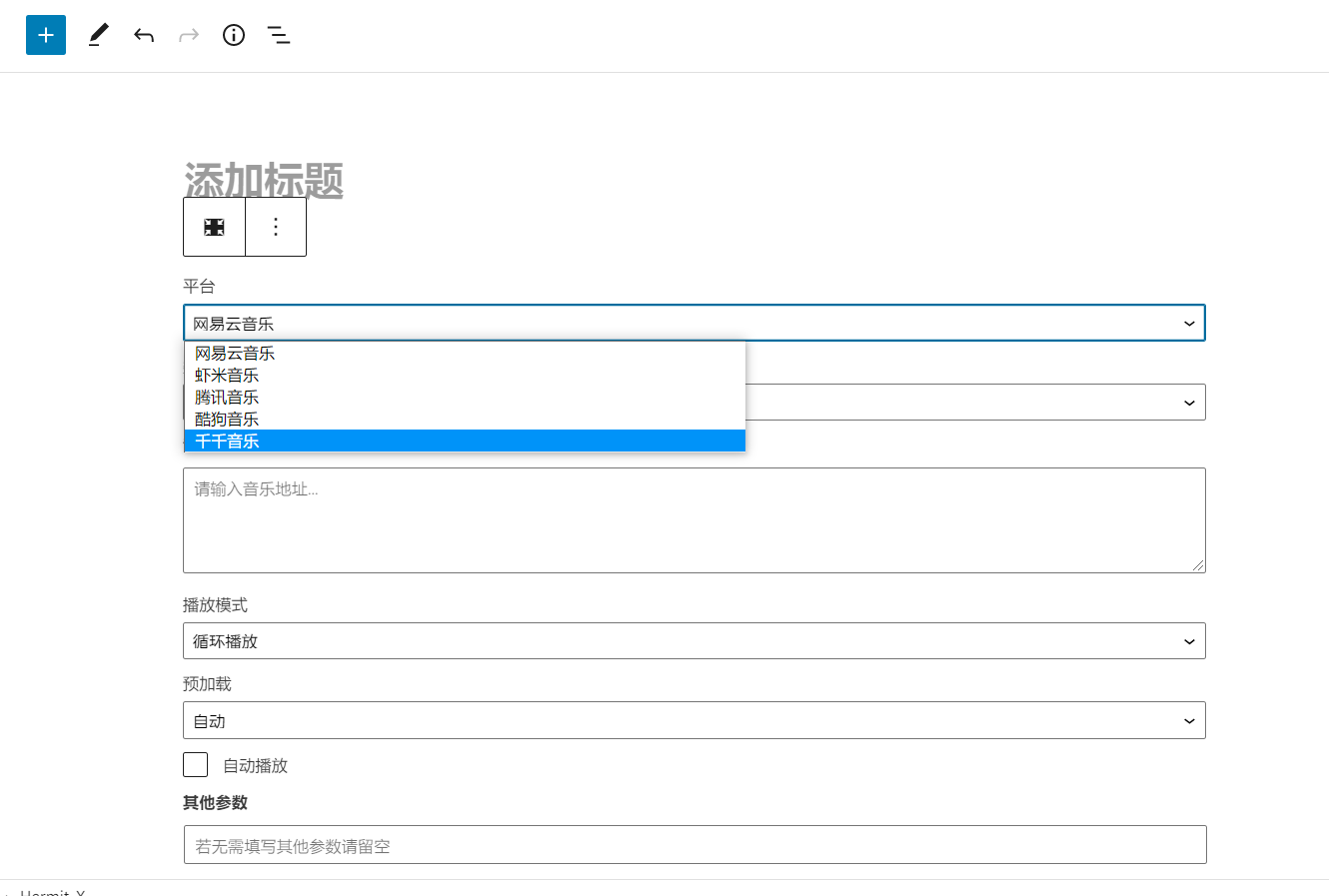Screen dimensions: 1329x896
Task: Click the 添加标题 title field
Action: (264, 181)
